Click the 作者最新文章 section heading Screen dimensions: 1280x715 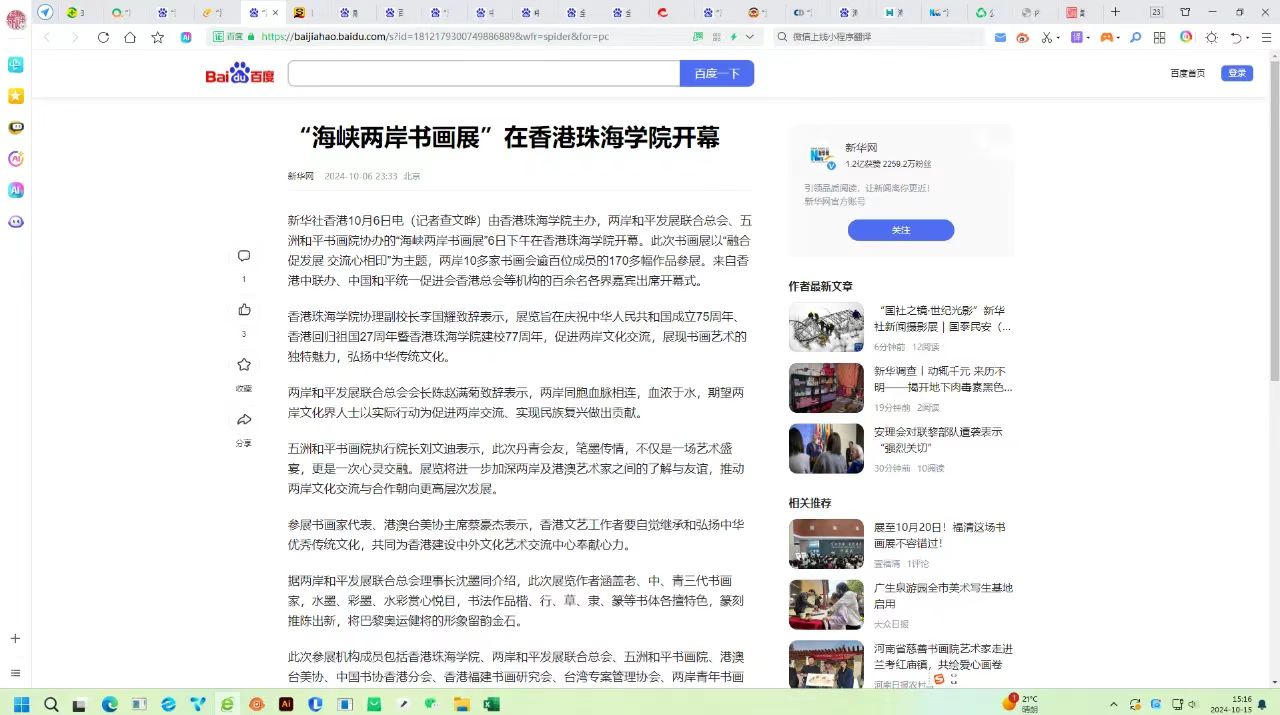pyautogui.click(x=821, y=286)
